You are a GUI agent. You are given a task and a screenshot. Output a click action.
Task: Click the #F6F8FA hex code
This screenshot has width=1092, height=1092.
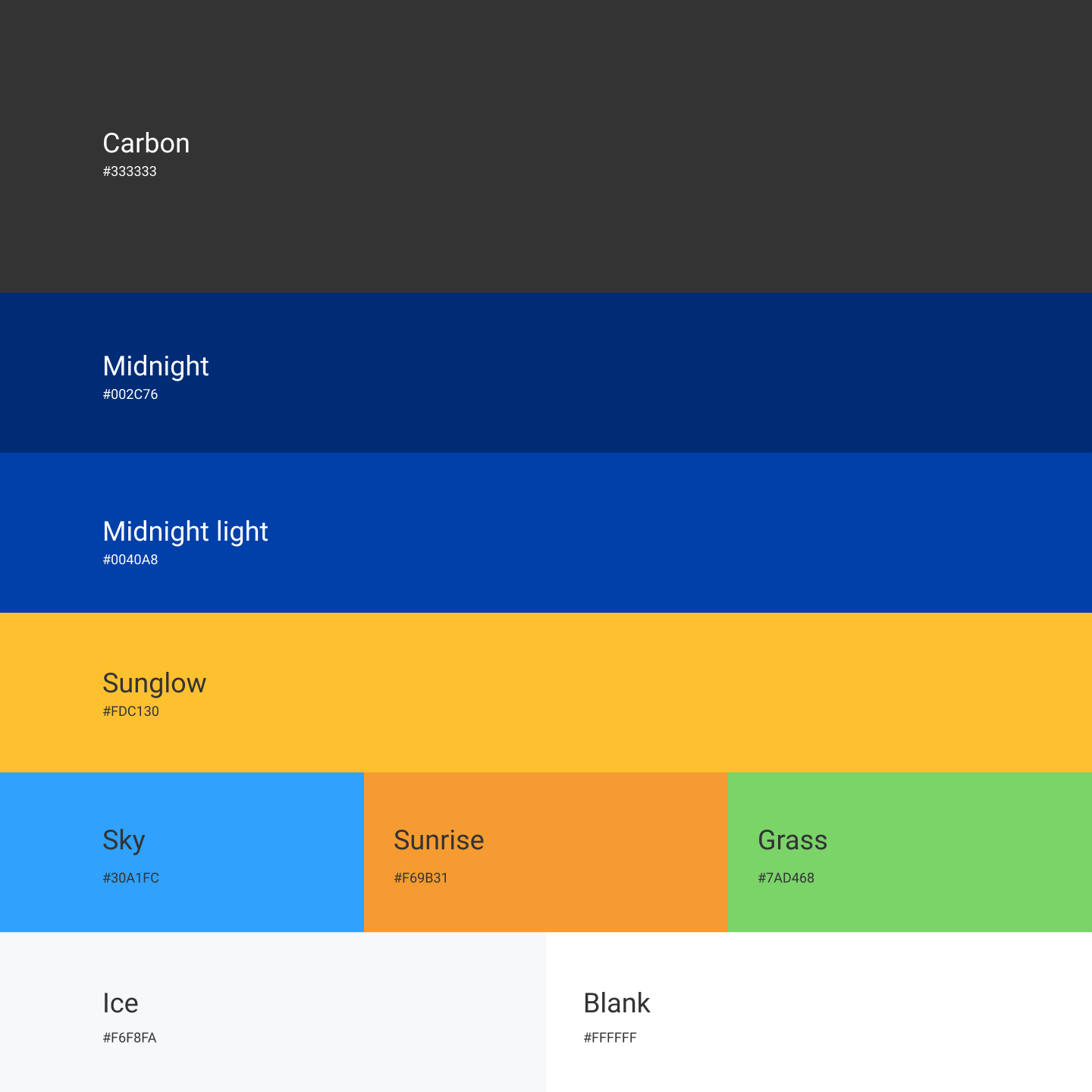point(130,1037)
